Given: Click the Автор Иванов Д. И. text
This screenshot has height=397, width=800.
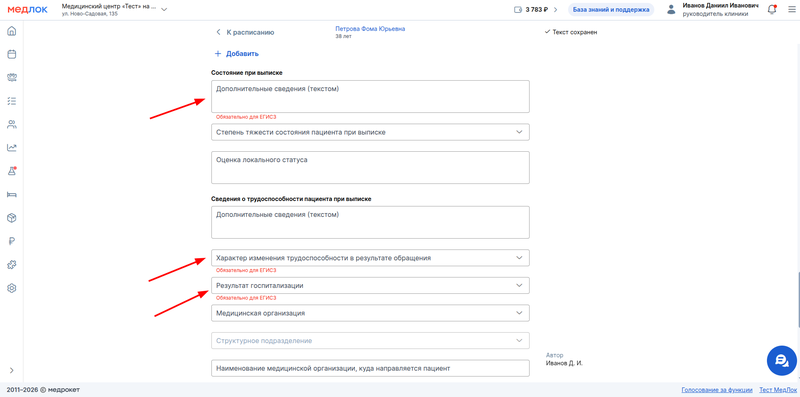Looking at the screenshot, I should coord(564,359).
